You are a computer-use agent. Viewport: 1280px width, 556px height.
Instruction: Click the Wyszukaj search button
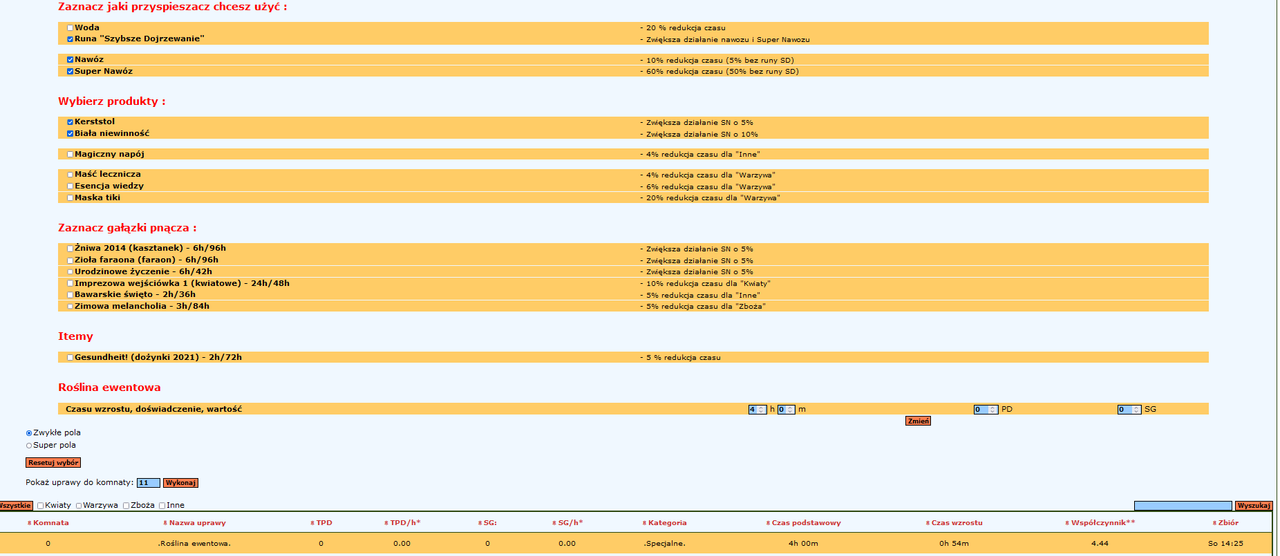pos(1254,506)
